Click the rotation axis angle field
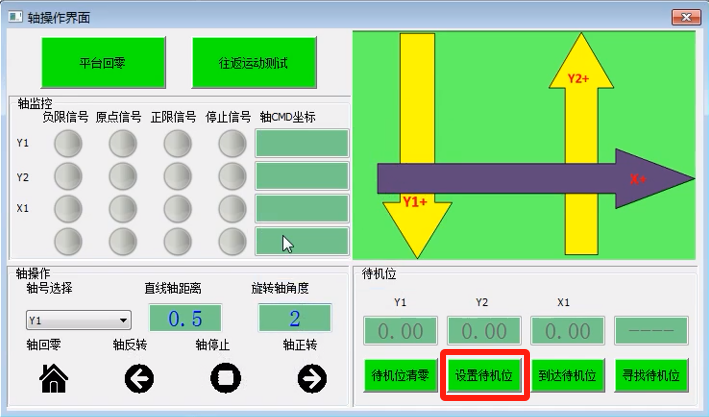 (294, 319)
